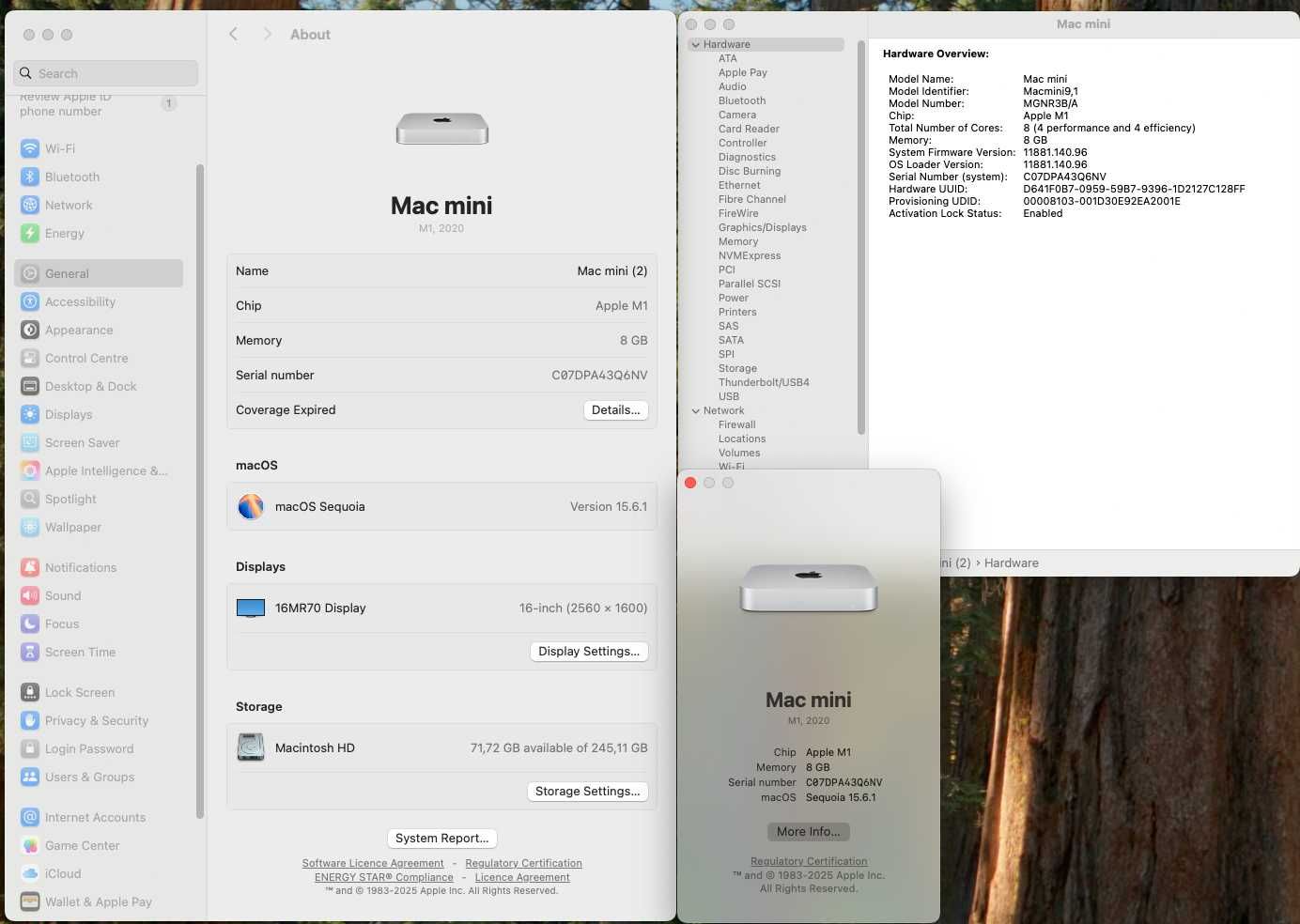
Task: Select Firewall under Network
Action: (737, 424)
